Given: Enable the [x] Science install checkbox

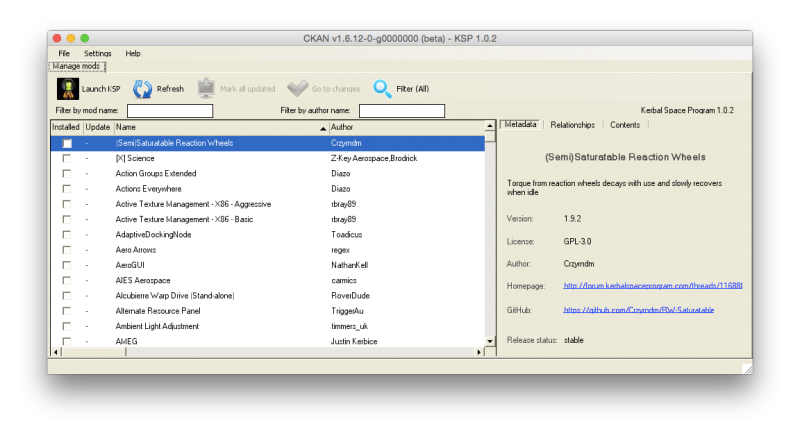Looking at the screenshot, I should (67, 159).
